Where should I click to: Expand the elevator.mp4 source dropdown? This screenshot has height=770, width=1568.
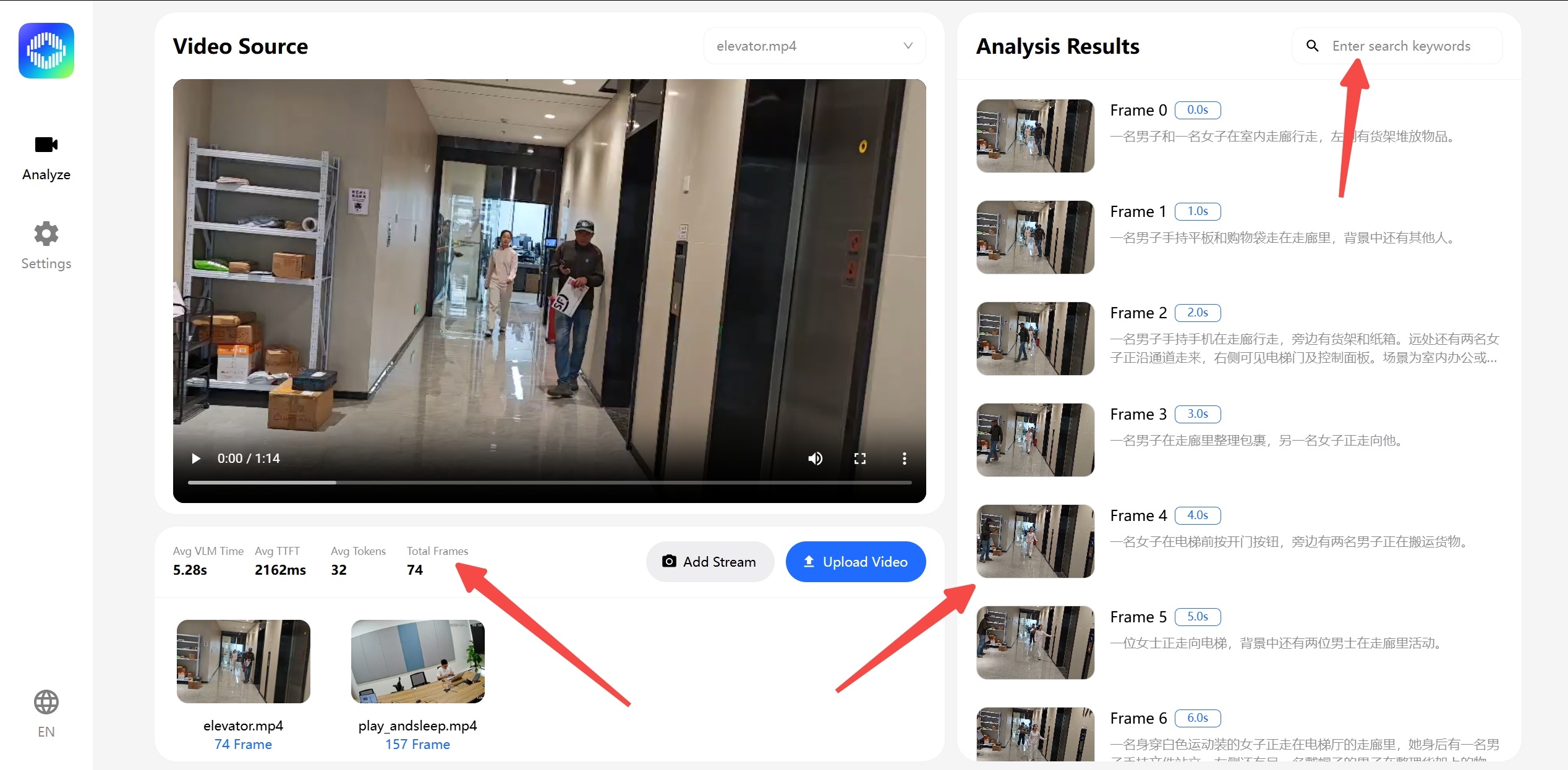click(814, 46)
